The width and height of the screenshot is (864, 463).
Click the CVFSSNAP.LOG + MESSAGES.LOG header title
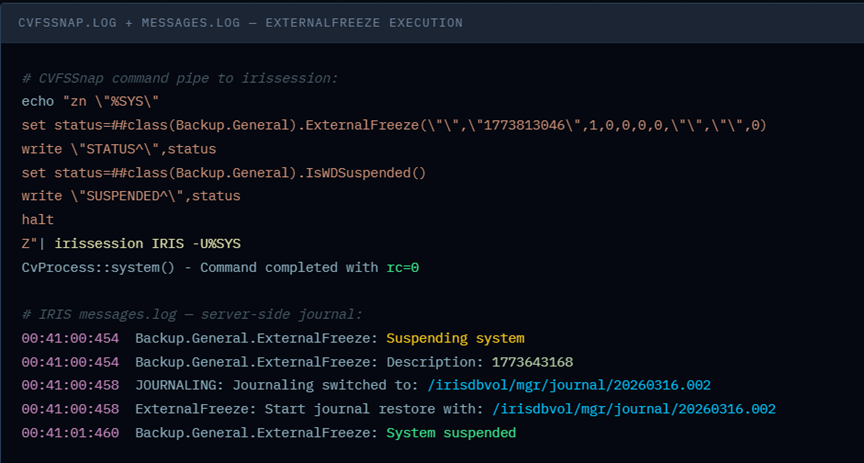pyautogui.click(x=240, y=22)
